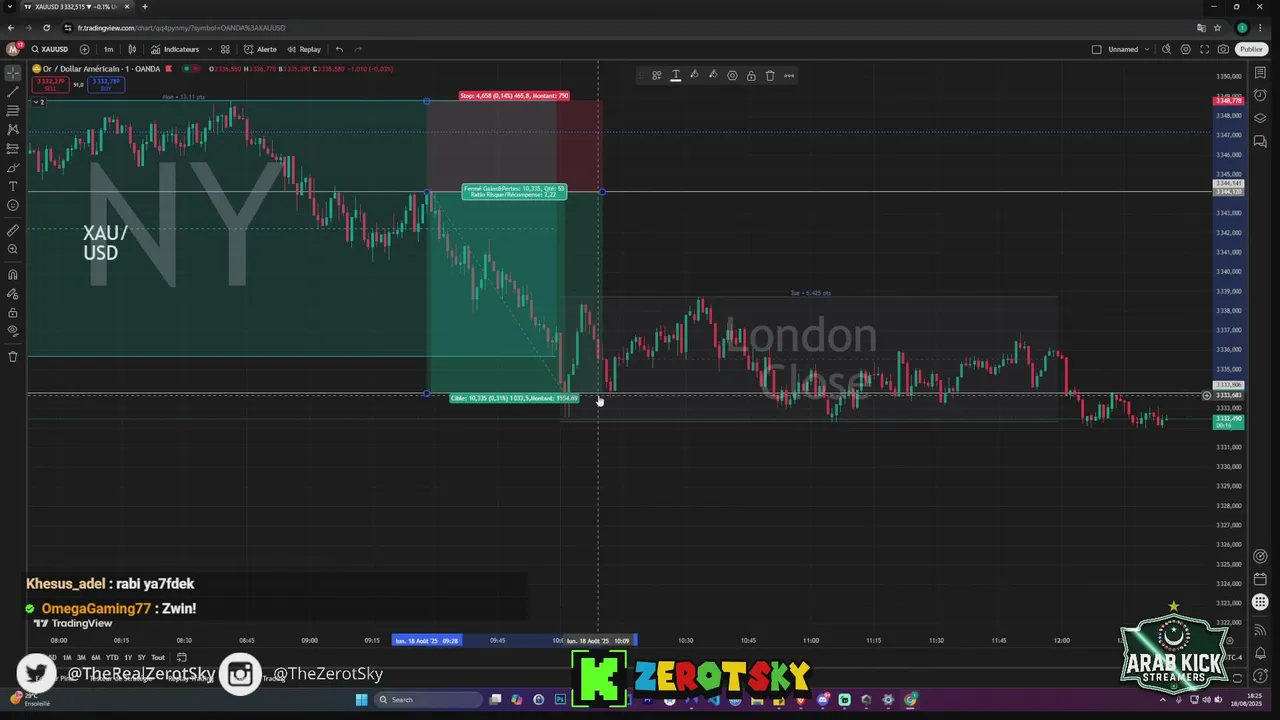Click the fr.tradingview.com address bar
The width and height of the screenshot is (1280, 720).
coord(630,28)
